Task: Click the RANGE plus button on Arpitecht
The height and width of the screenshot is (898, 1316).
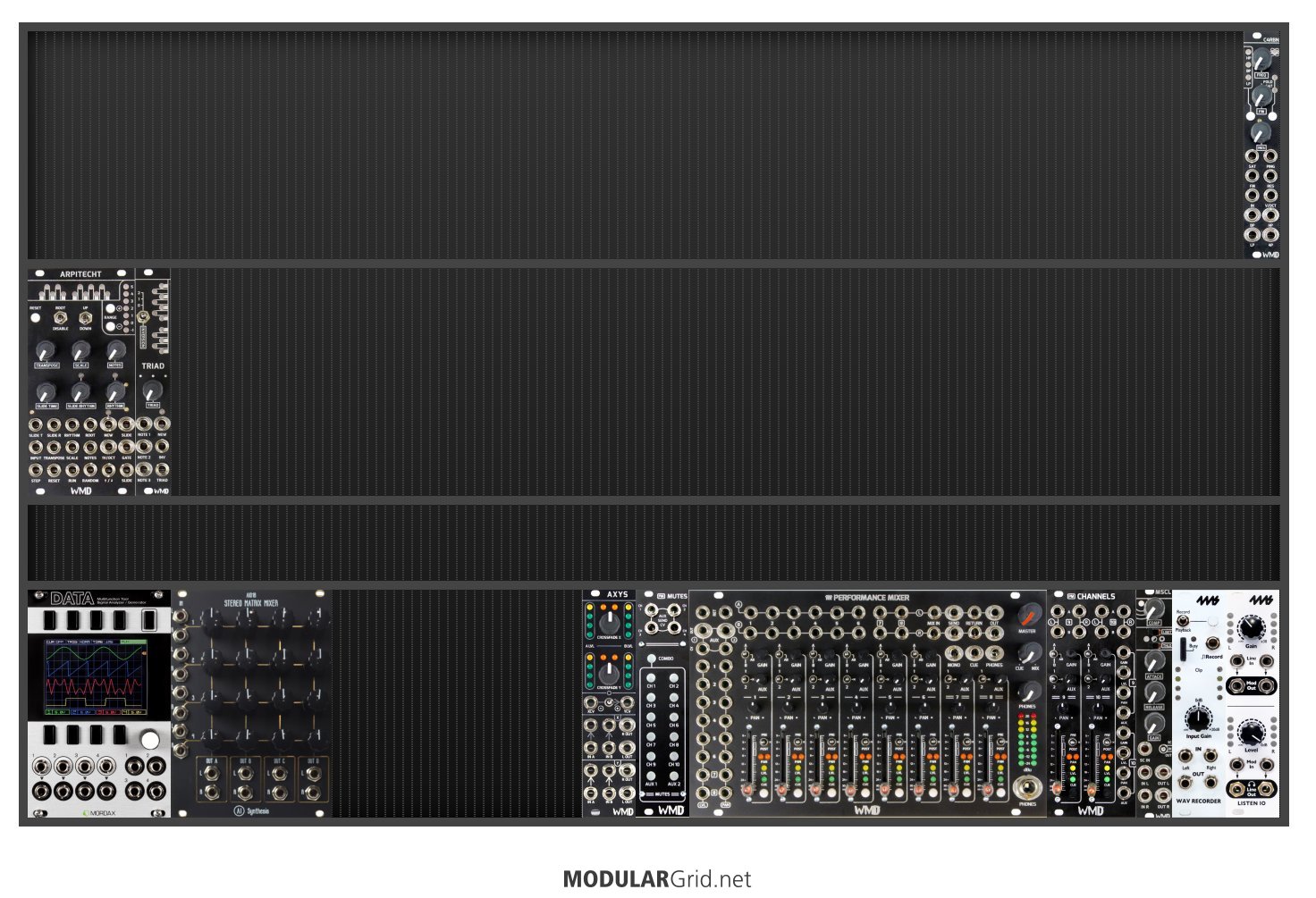Action: coord(111,308)
